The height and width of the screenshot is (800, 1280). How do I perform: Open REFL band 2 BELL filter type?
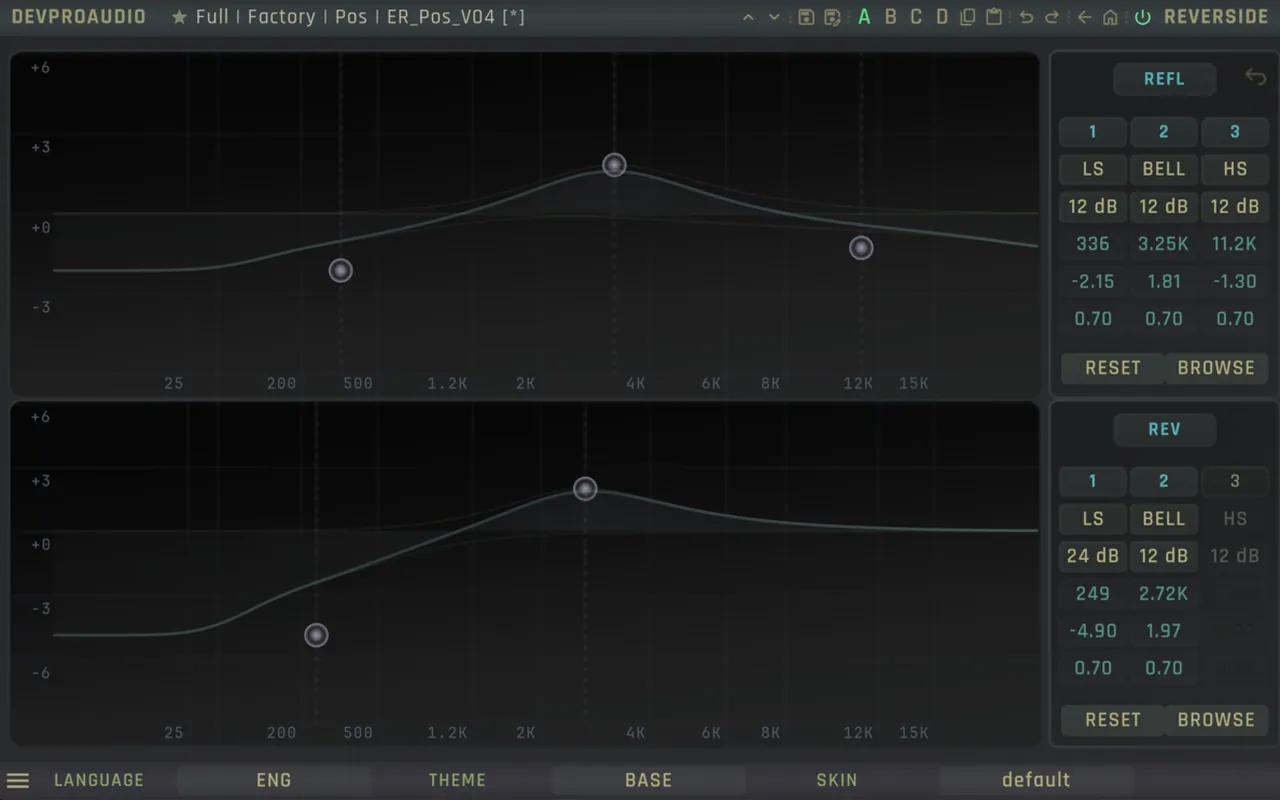point(1163,169)
